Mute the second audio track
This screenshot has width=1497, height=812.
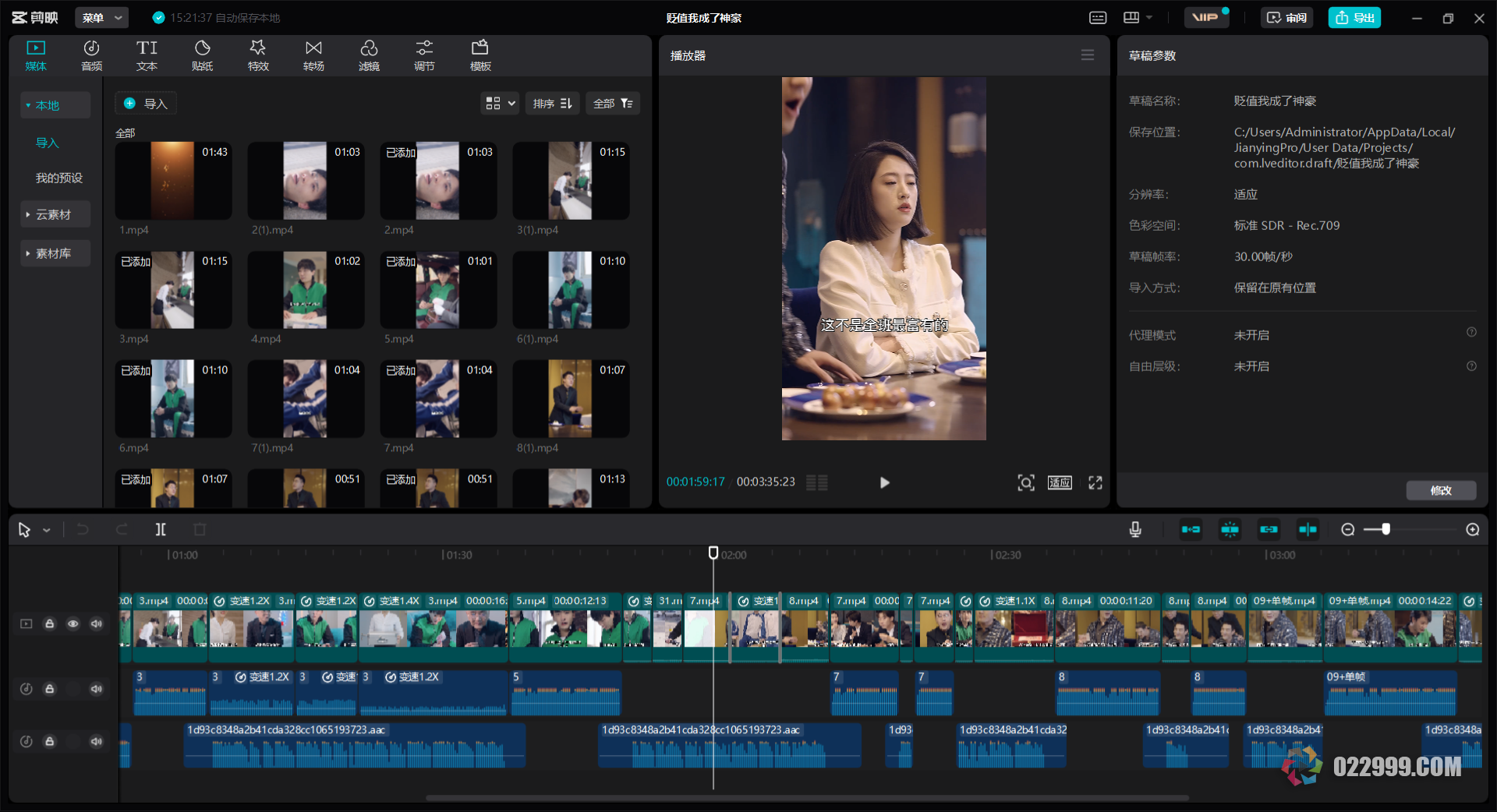pyautogui.click(x=96, y=742)
